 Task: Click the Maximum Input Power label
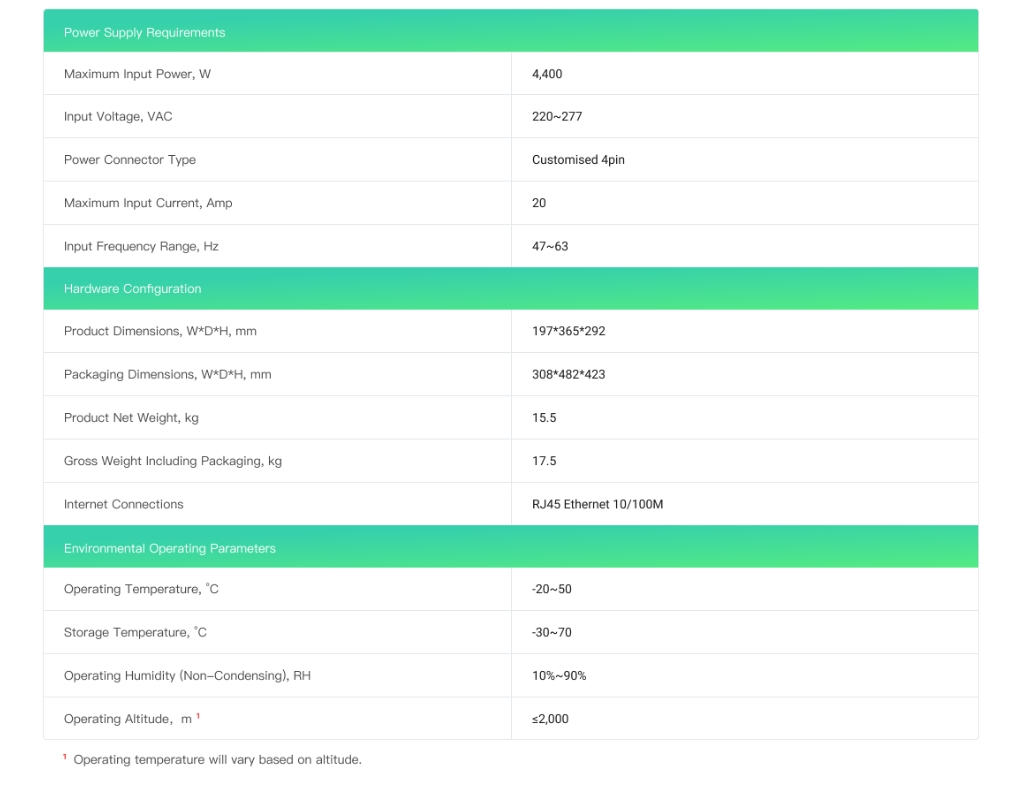[x=137, y=74]
